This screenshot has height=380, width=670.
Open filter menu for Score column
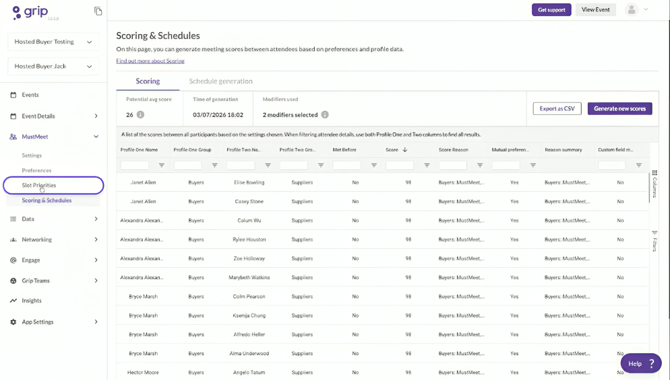click(x=426, y=165)
